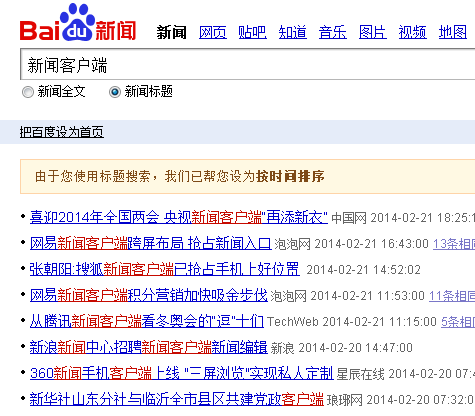The width and height of the screenshot is (475, 416).
Task: Open headline 从腾讯新闻客户端看冬奥会的"逗"士们
Action: tap(147, 321)
